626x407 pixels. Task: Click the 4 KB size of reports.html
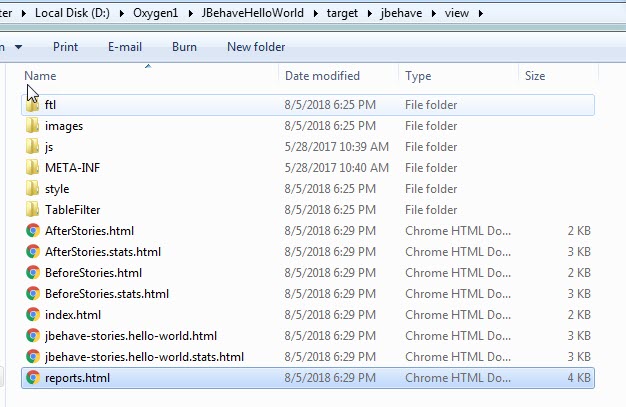coord(579,378)
